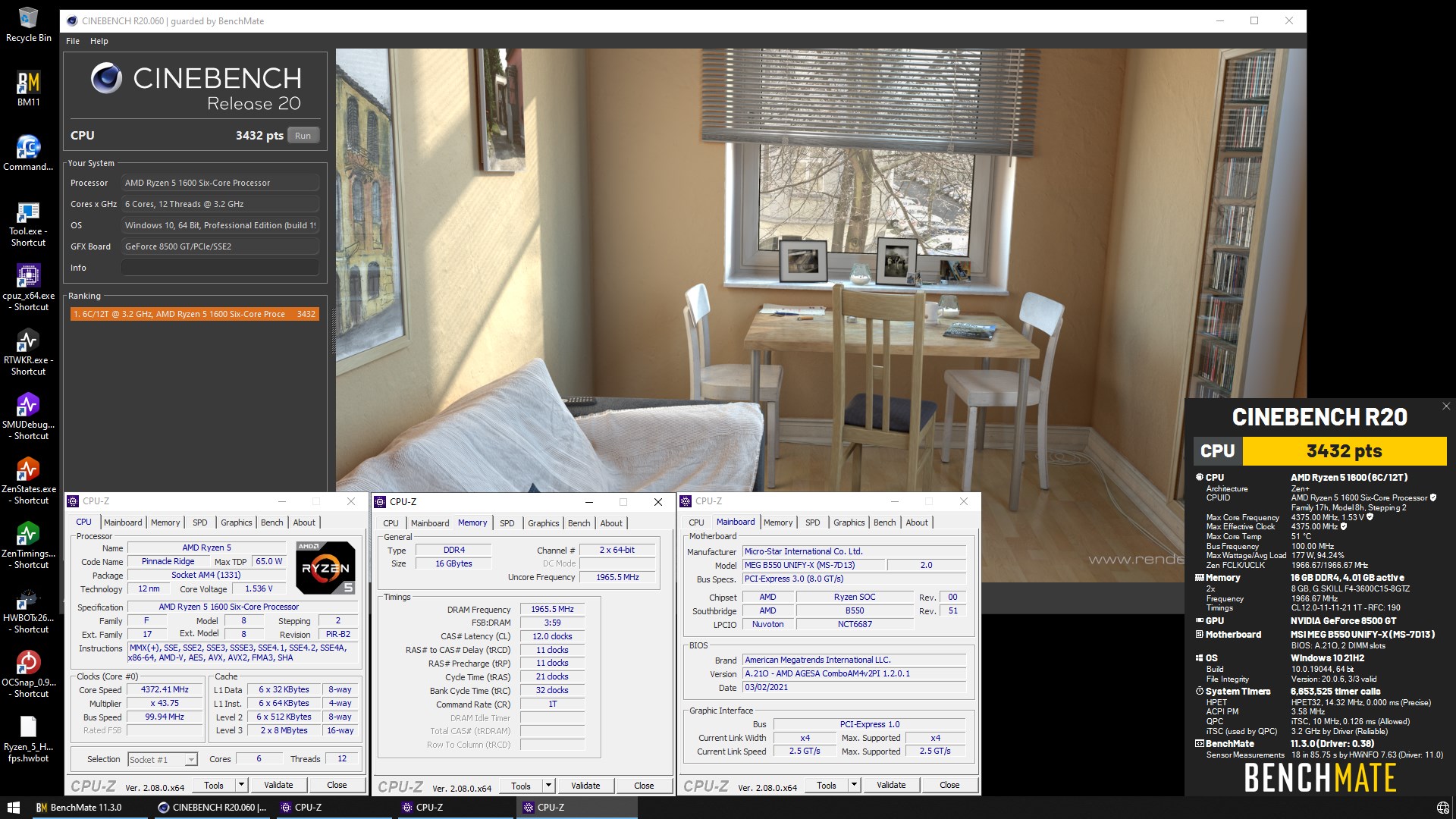The width and height of the screenshot is (1456, 819).
Task: Click Close button in middle CPU-Z window
Action: [644, 786]
